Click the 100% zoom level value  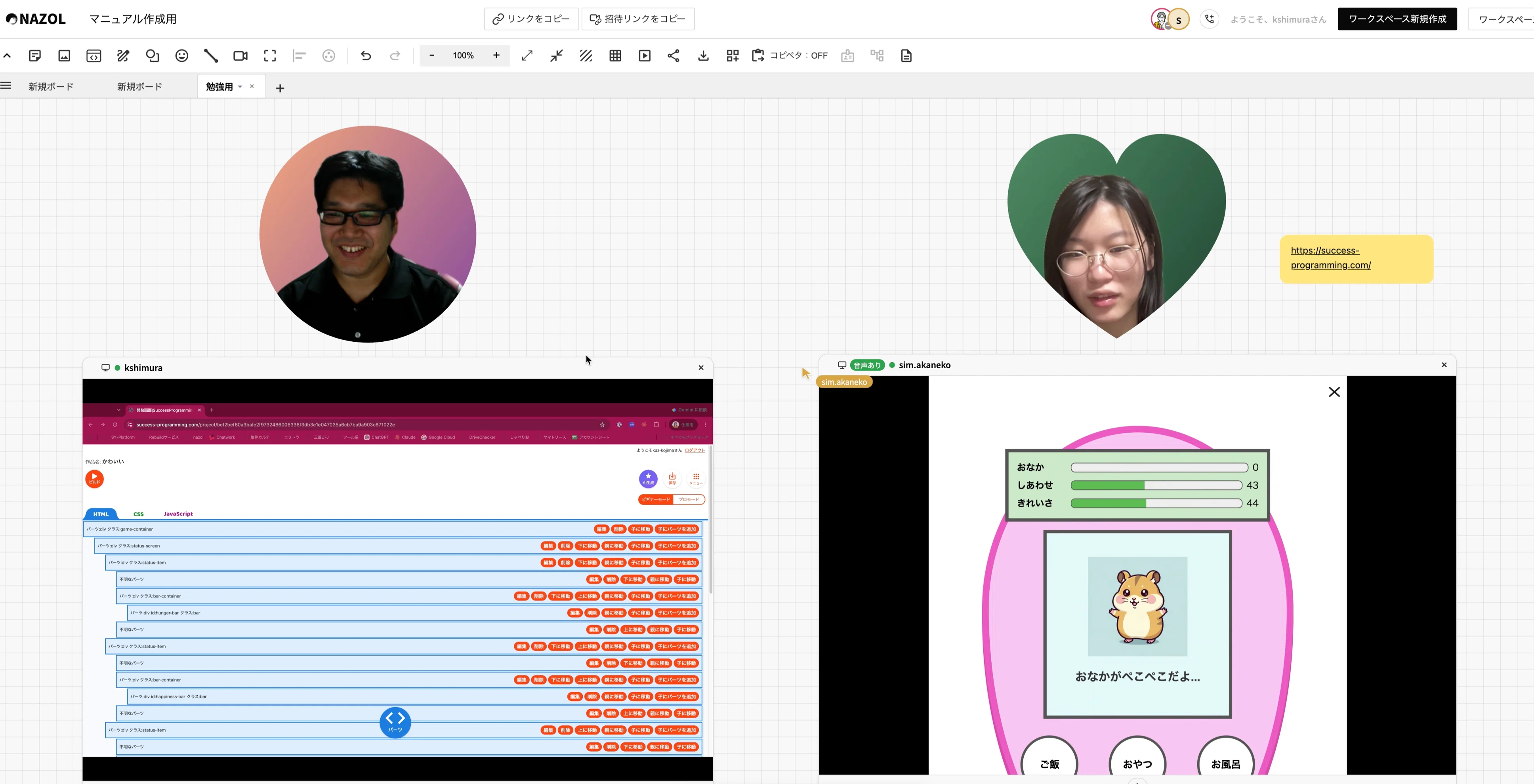pos(463,55)
